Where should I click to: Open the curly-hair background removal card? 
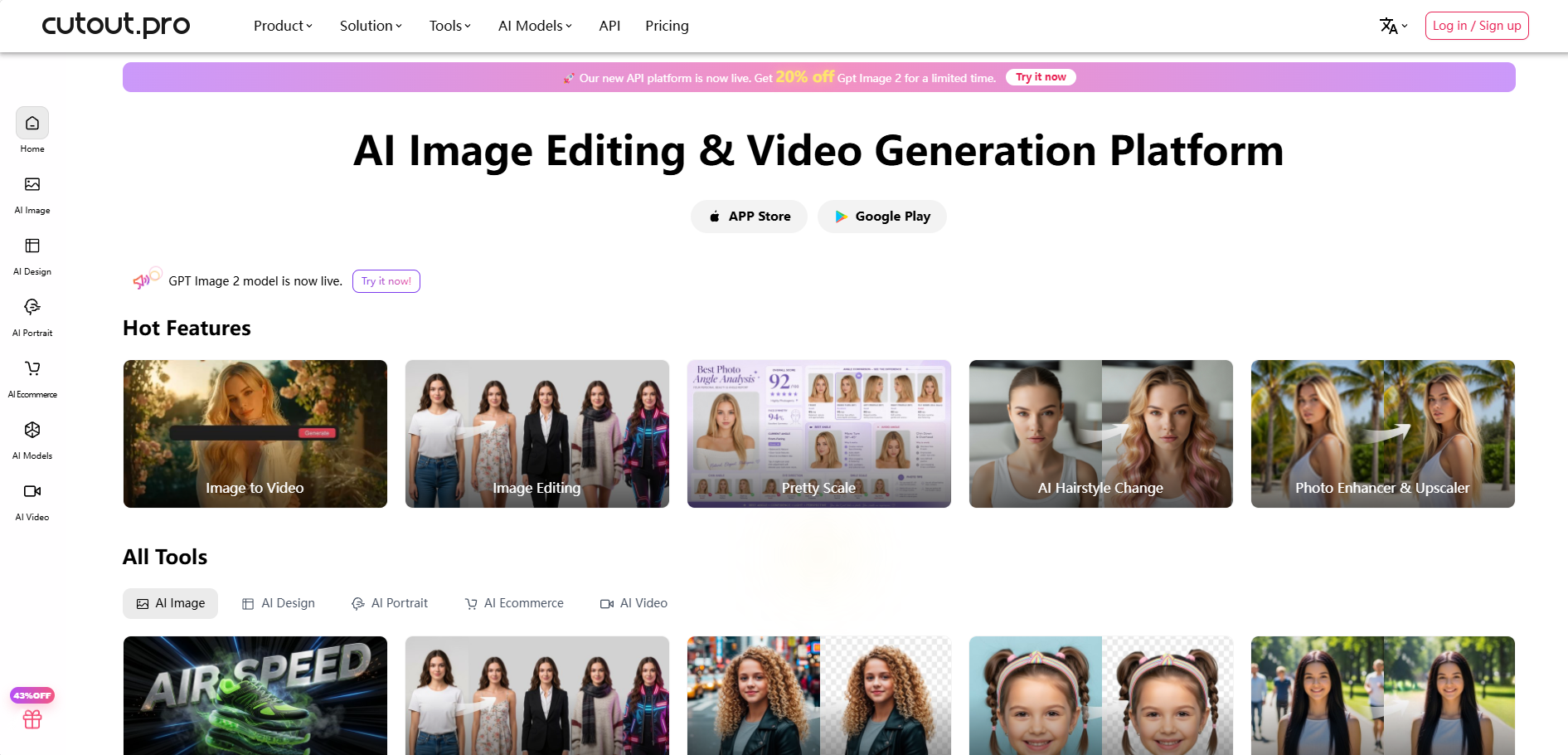coord(819,695)
